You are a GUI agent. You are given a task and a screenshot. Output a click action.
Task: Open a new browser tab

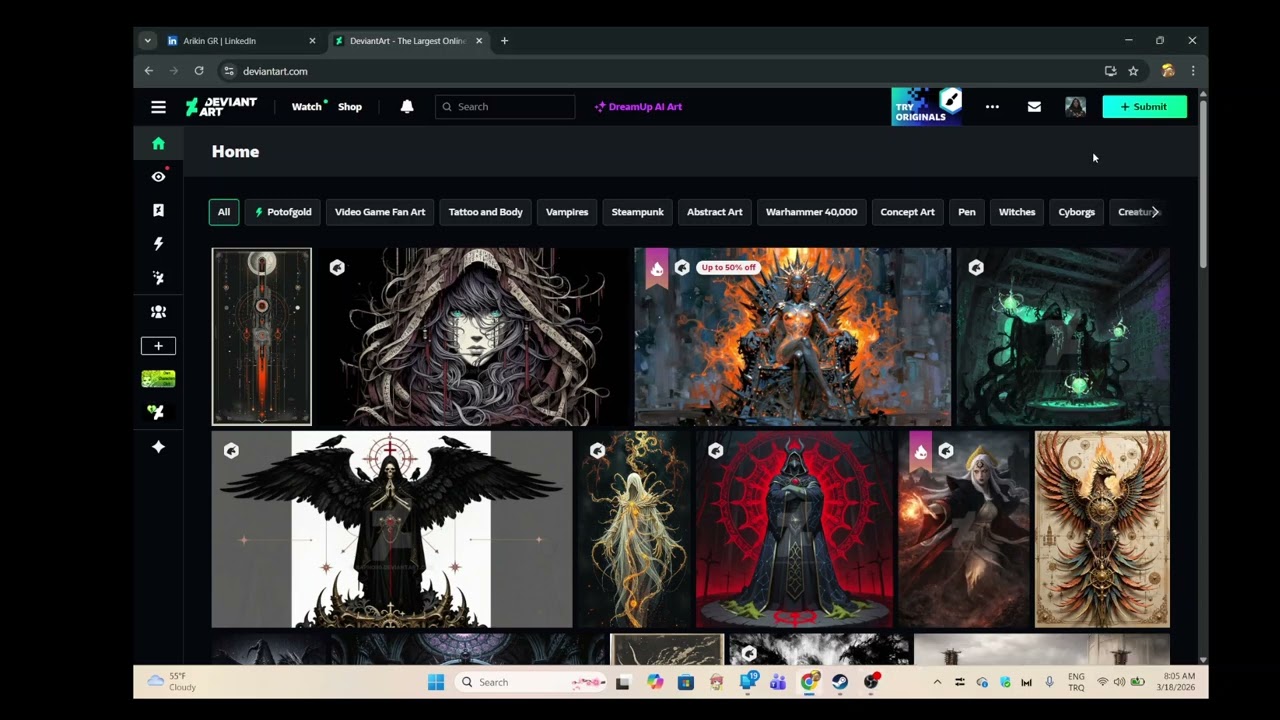coord(504,41)
